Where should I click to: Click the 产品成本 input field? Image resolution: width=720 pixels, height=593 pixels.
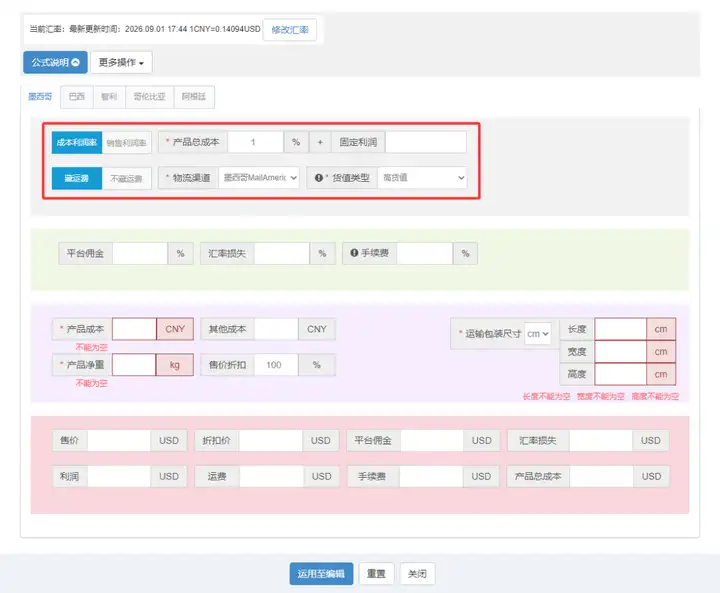point(134,329)
